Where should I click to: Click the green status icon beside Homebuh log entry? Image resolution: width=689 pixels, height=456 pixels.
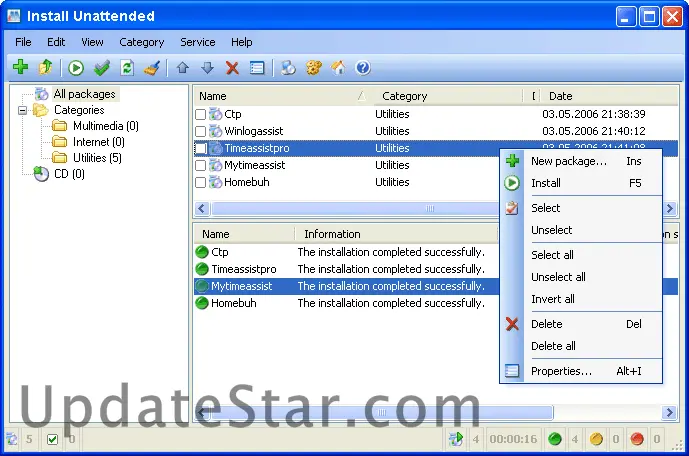click(202, 303)
